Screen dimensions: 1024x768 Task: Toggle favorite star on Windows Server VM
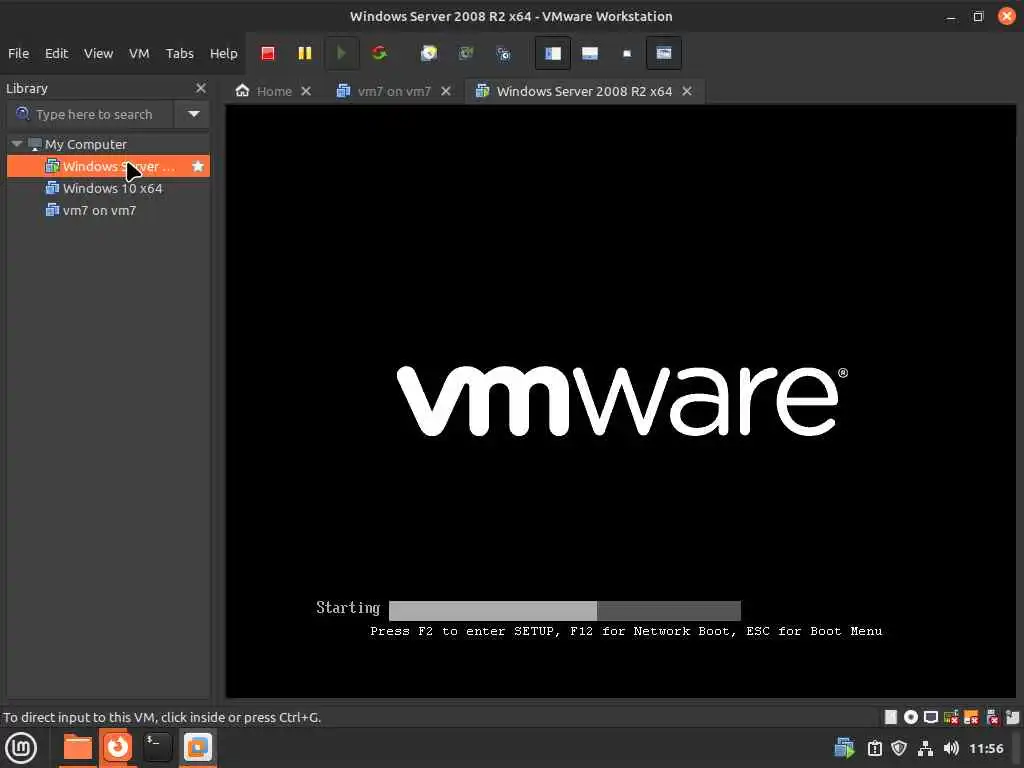pyautogui.click(x=198, y=167)
